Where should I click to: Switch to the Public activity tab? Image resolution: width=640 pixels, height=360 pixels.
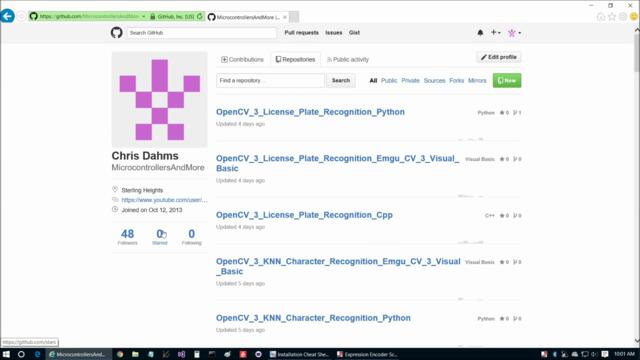coord(348,59)
